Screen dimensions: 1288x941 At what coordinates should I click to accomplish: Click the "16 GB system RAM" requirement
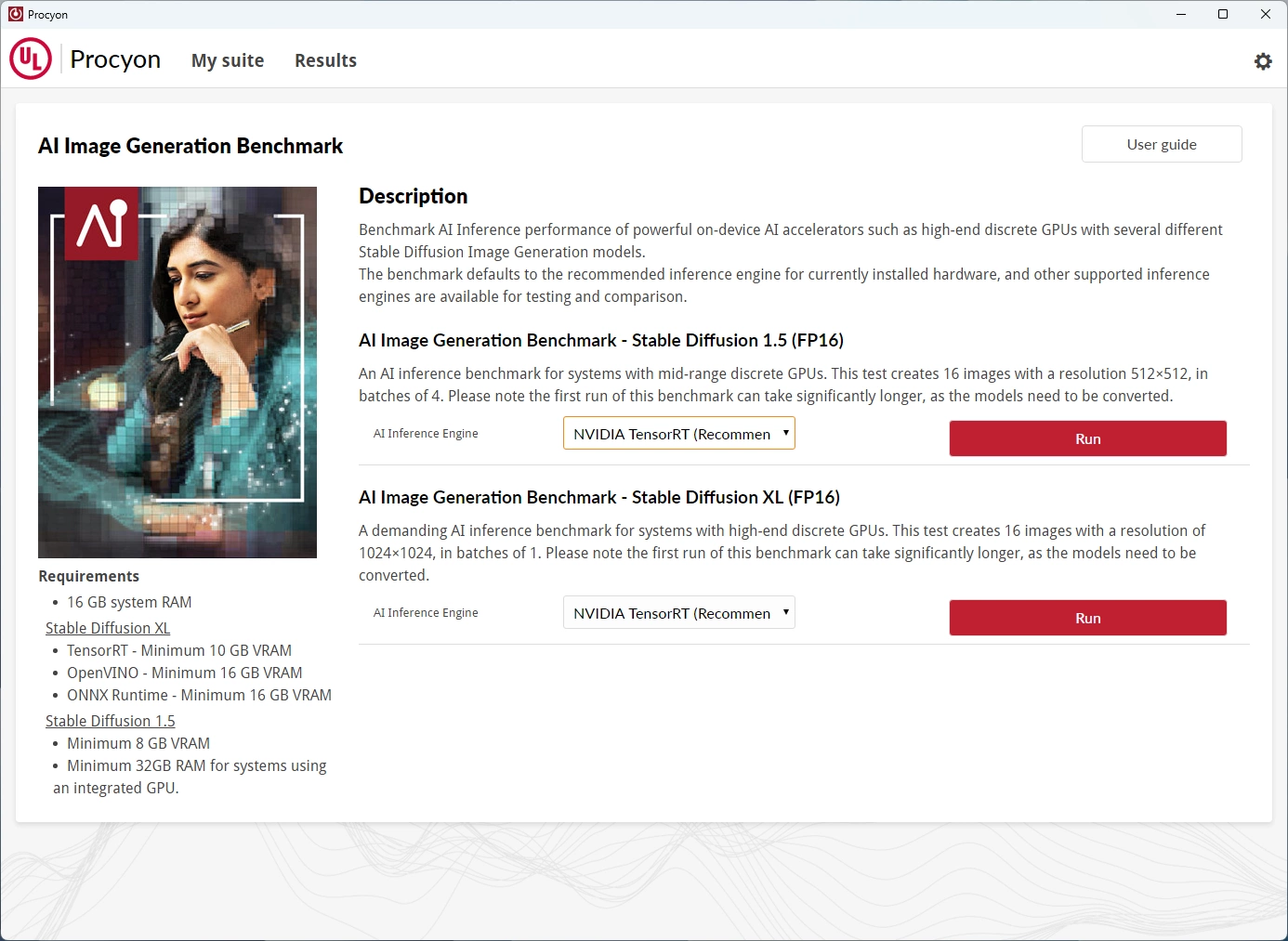click(129, 602)
